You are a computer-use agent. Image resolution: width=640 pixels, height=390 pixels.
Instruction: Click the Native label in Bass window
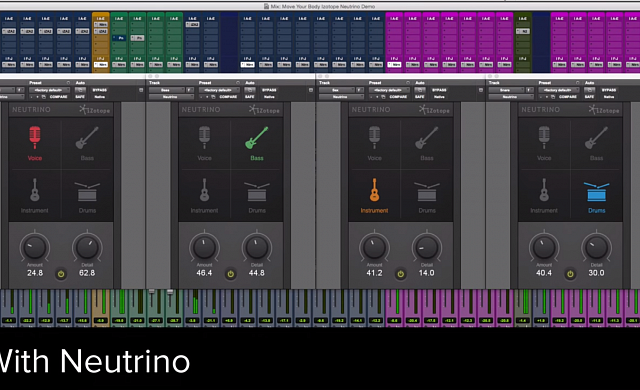pyautogui.click(x=269, y=97)
